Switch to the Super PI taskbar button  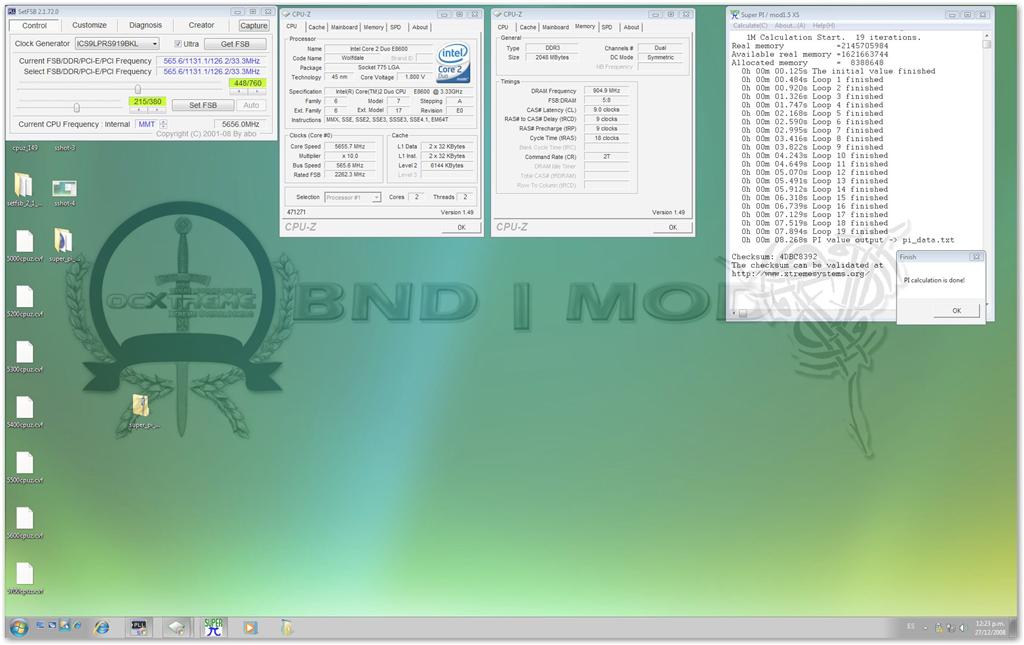[x=214, y=627]
